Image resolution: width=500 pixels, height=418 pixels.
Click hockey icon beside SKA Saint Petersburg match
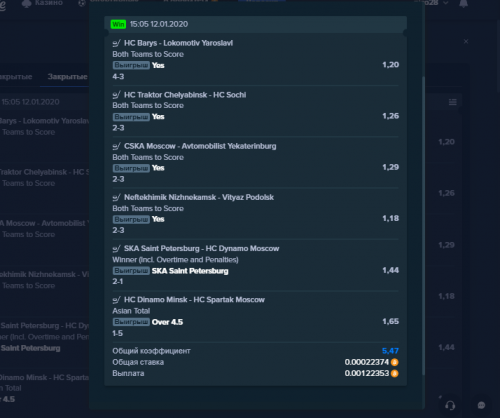point(116,249)
